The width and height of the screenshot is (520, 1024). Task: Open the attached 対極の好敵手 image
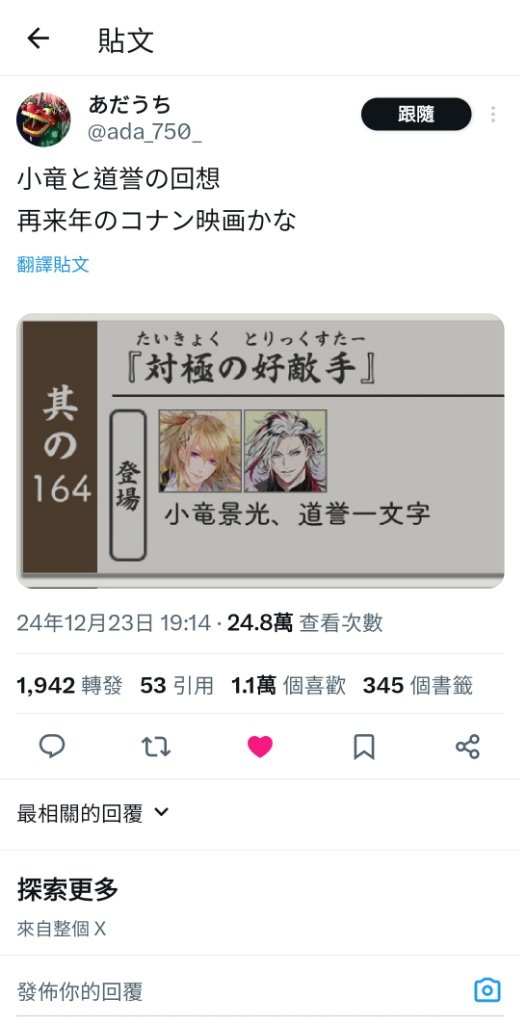(x=260, y=451)
